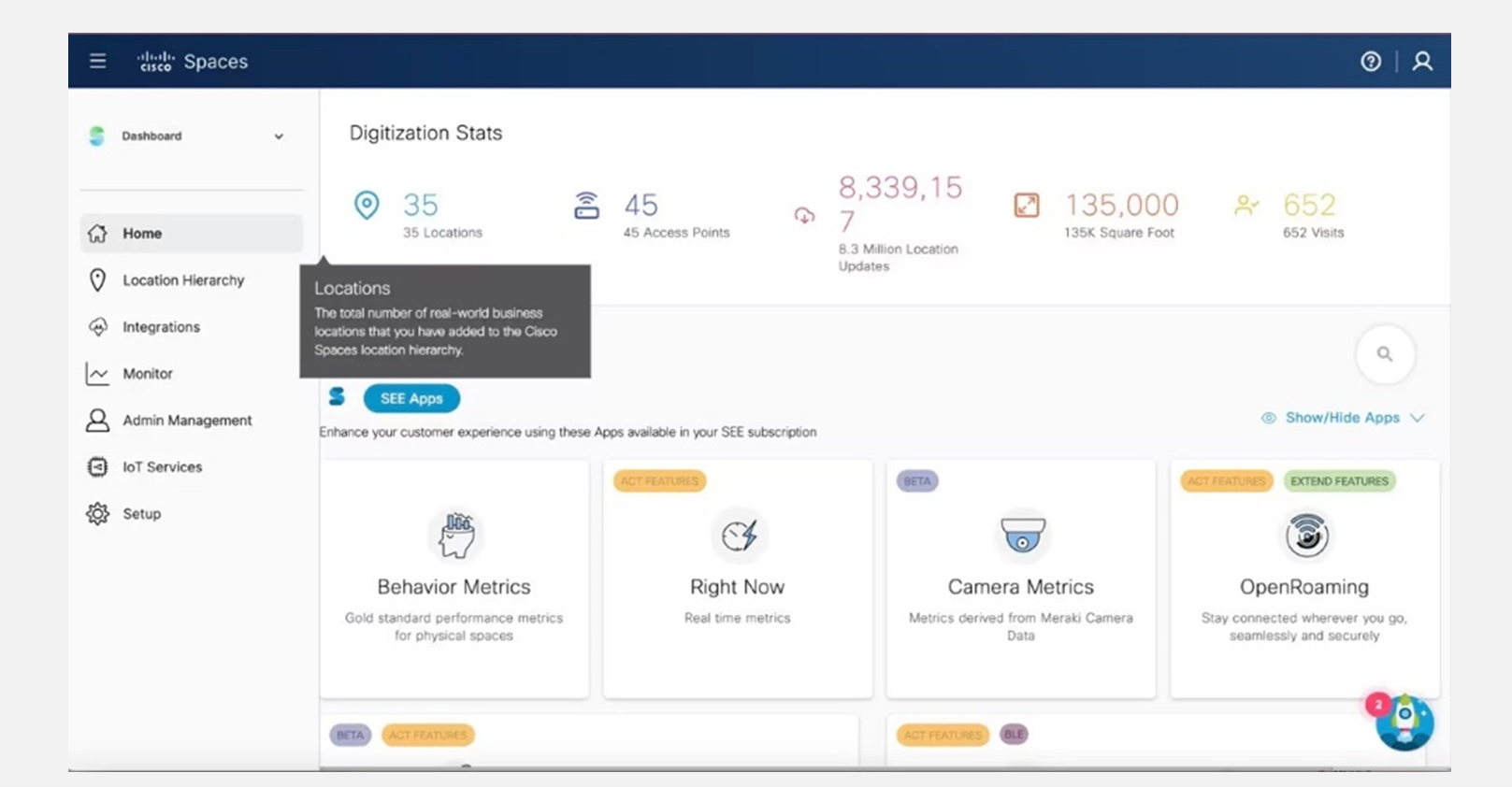Click the SEE Apps button
Screen dimensions: 1512x787
click(411, 398)
